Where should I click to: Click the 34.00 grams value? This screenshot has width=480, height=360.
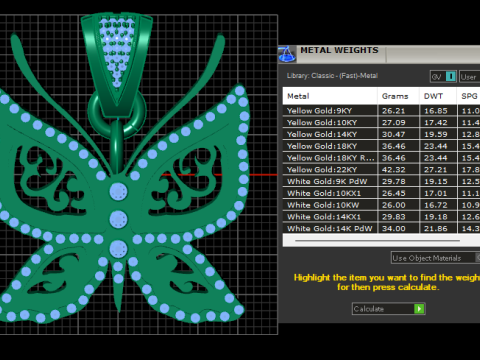[394, 229]
